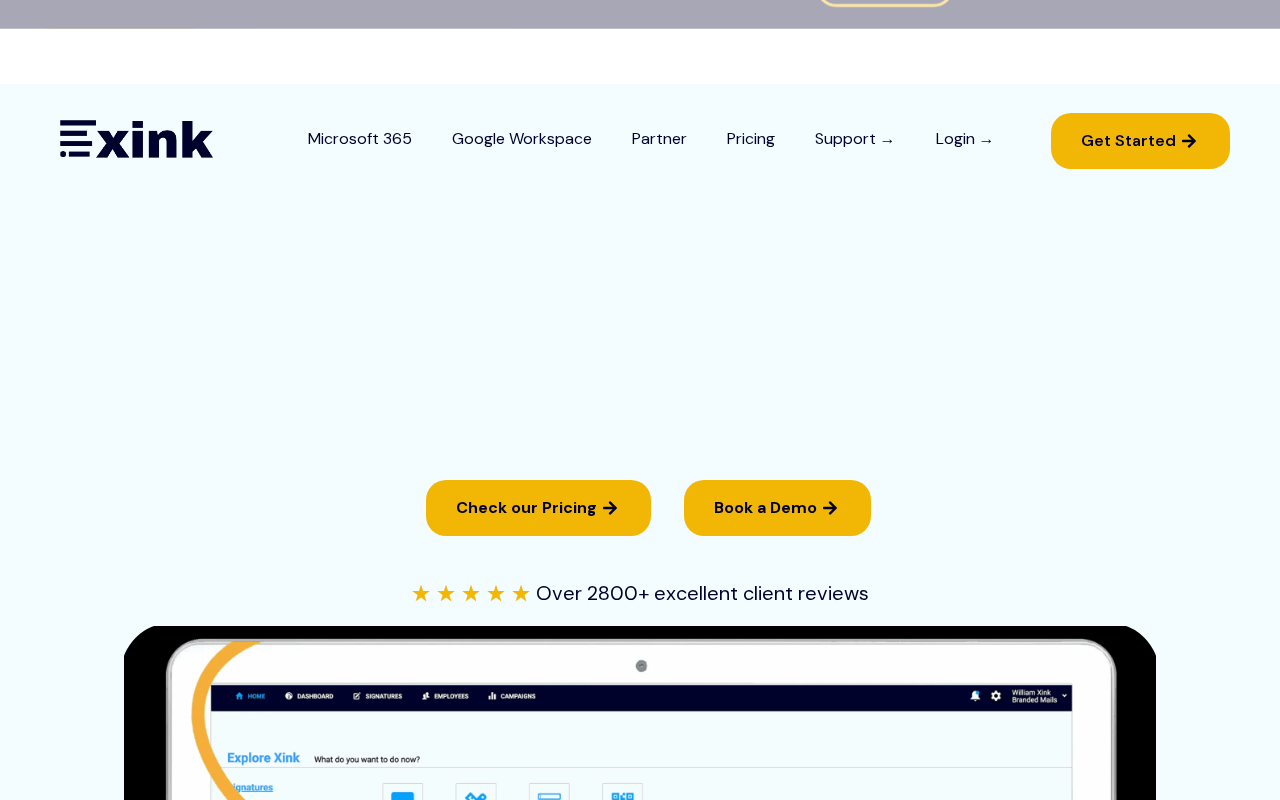Book a Demo
1280x800 pixels.
click(777, 508)
